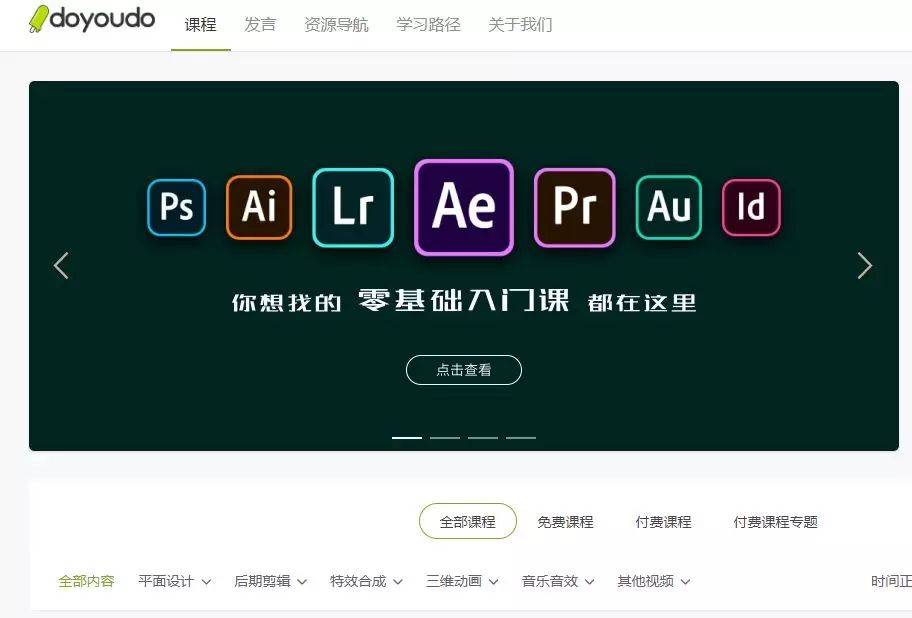Open the 课程 navigation tab
This screenshot has height=618, width=912.
pyautogui.click(x=201, y=24)
